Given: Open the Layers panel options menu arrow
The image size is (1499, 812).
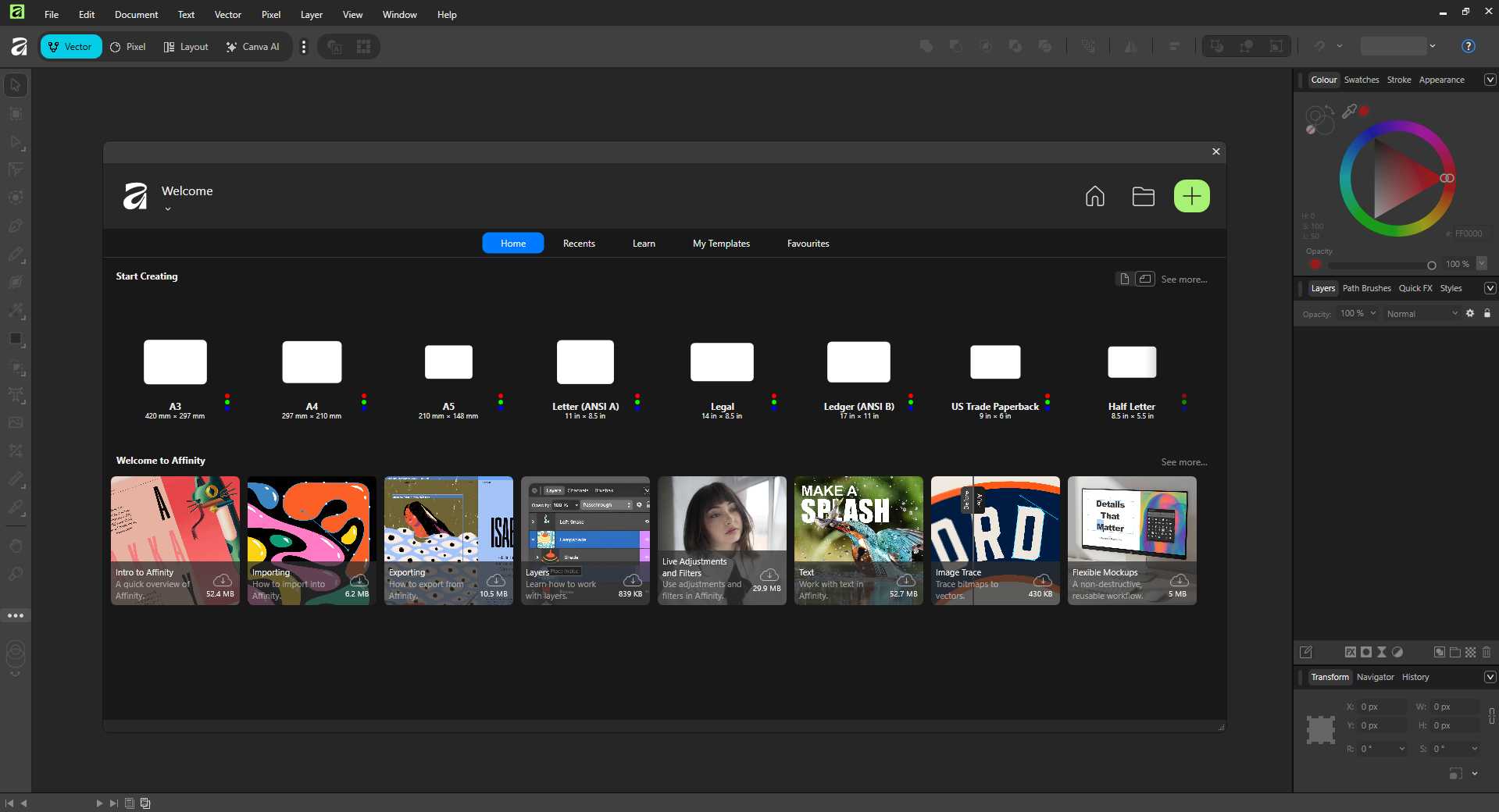Looking at the screenshot, I should 1490,288.
